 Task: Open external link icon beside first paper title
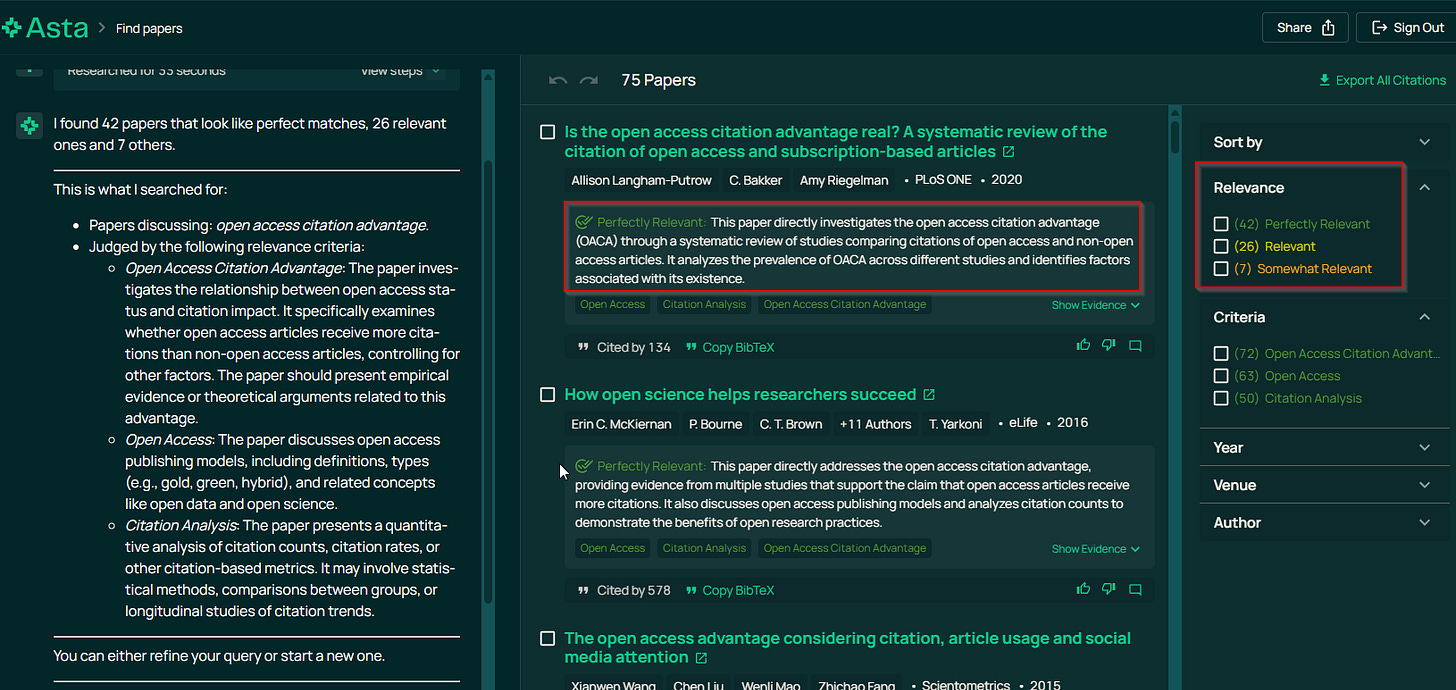pyautogui.click(x=1008, y=152)
